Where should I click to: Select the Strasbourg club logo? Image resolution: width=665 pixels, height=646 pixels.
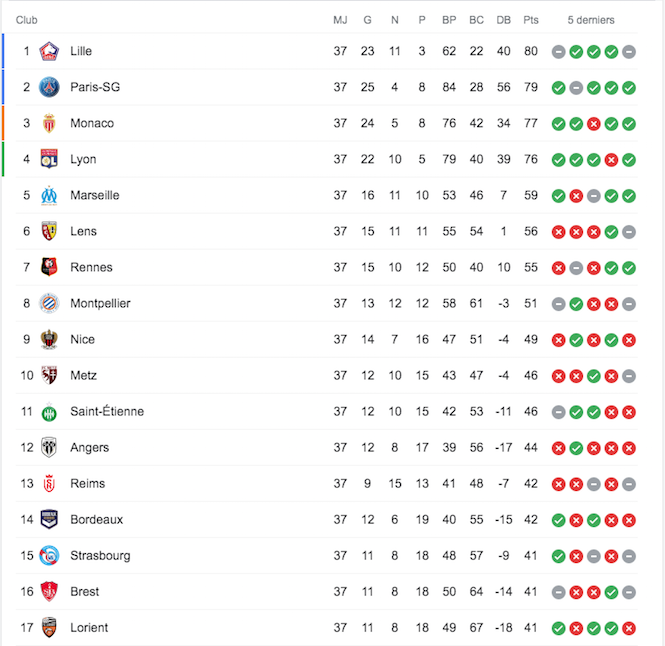click(49, 556)
